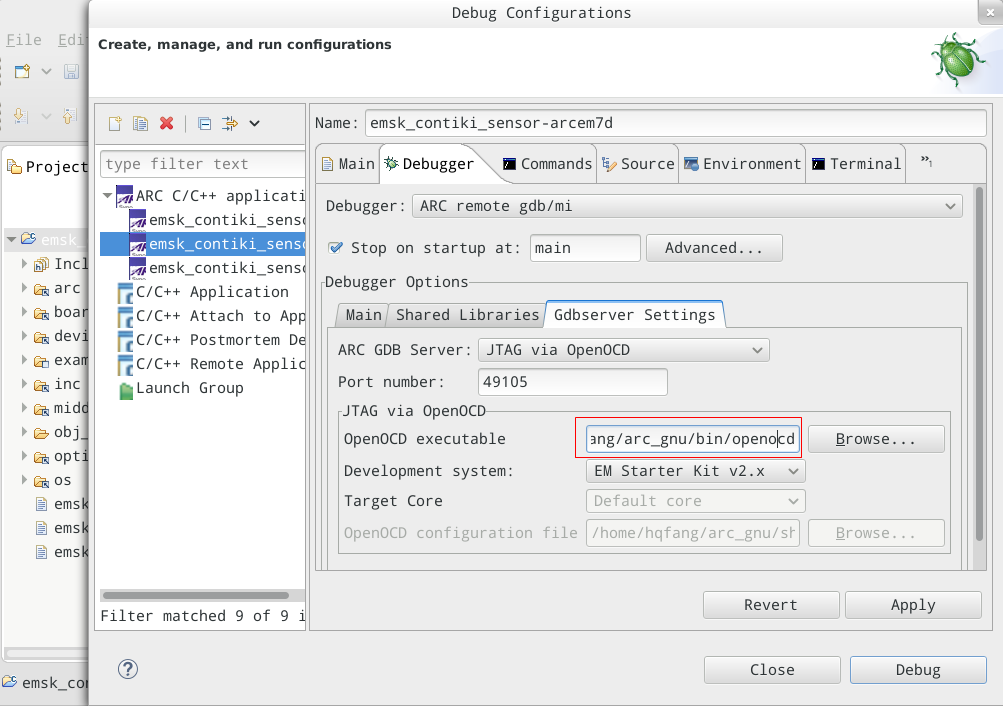The image size is (1003, 706).
Task: Apply the configuration changes
Action: tap(912, 604)
